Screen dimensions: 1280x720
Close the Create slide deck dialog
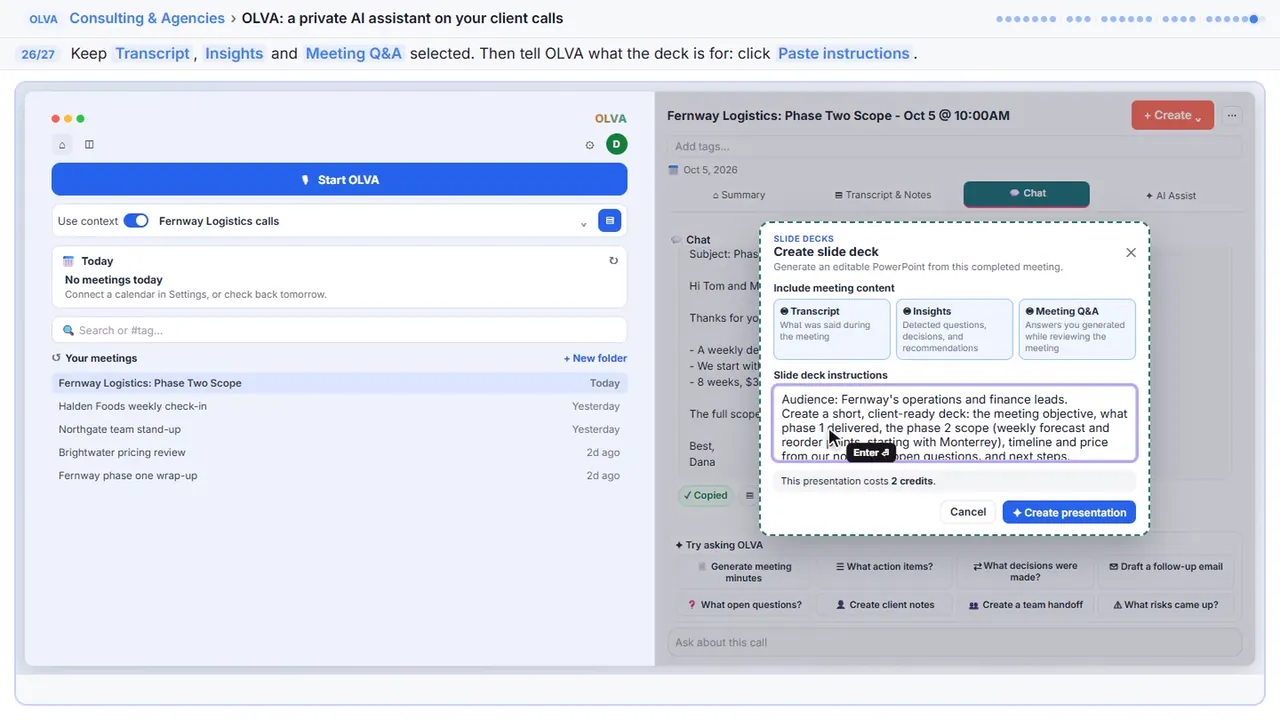(1131, 253)
